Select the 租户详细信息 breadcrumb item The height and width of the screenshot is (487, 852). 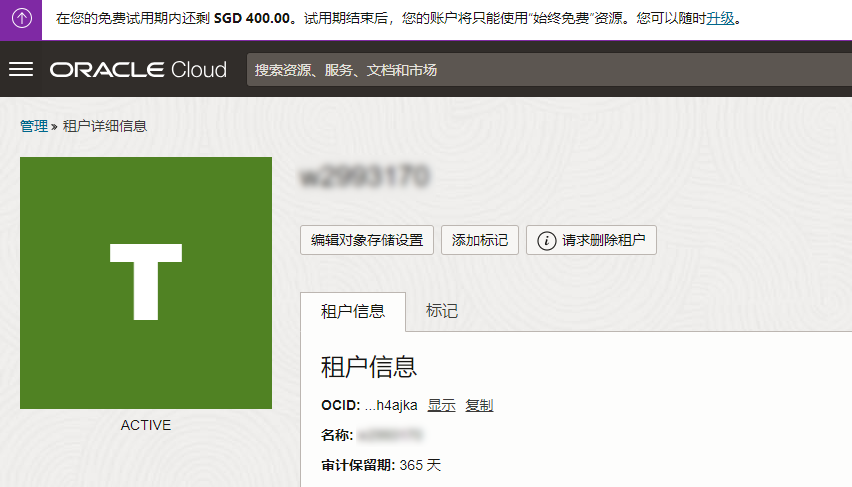coord(105,126)
